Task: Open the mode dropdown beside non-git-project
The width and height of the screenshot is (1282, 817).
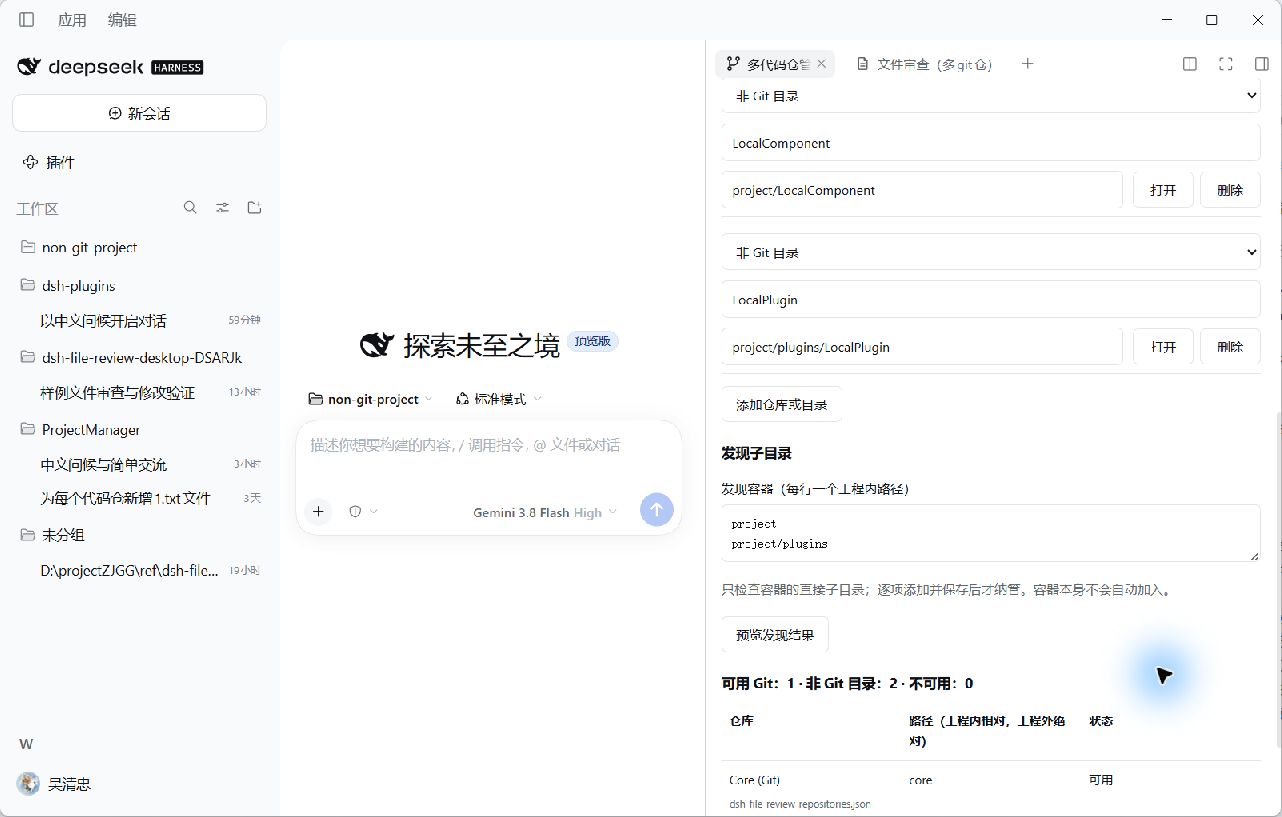Action: (498, 399)
